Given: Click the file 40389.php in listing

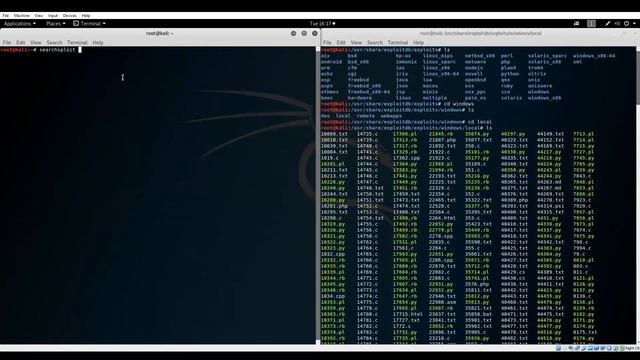Looking at the screenshot, I should click(514, 200).
